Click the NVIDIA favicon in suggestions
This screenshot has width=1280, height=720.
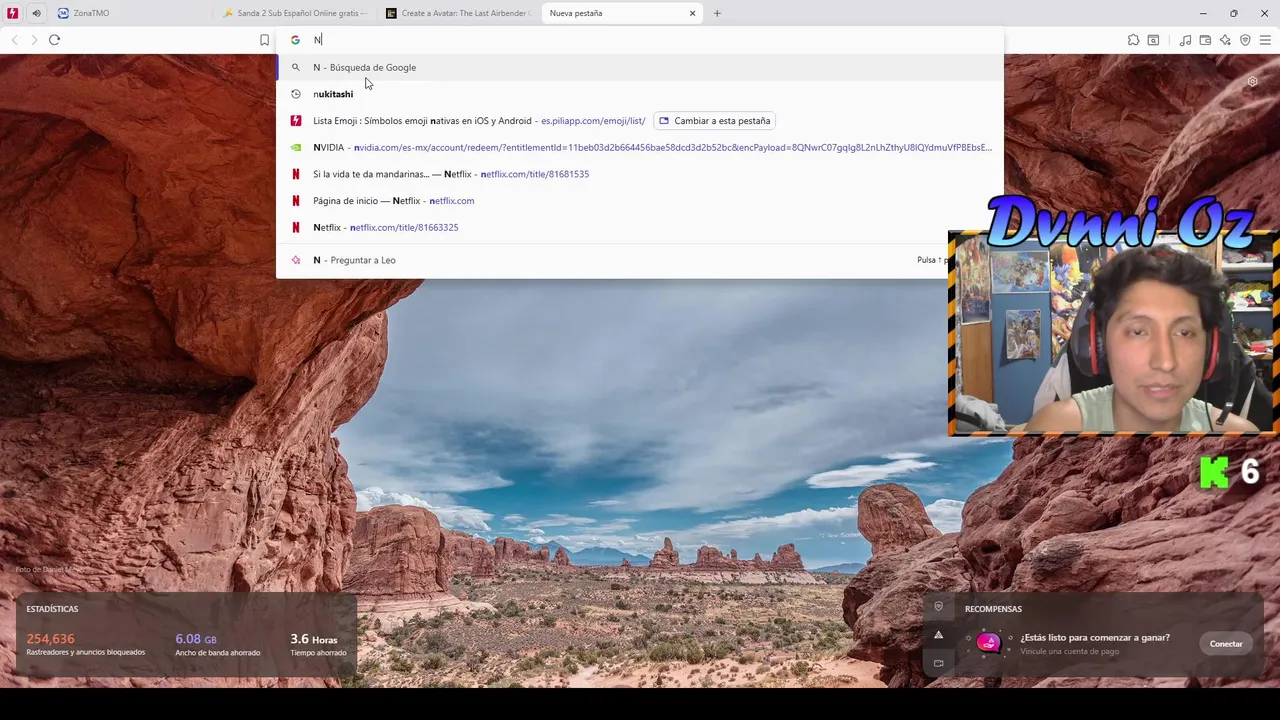point(295,147)
